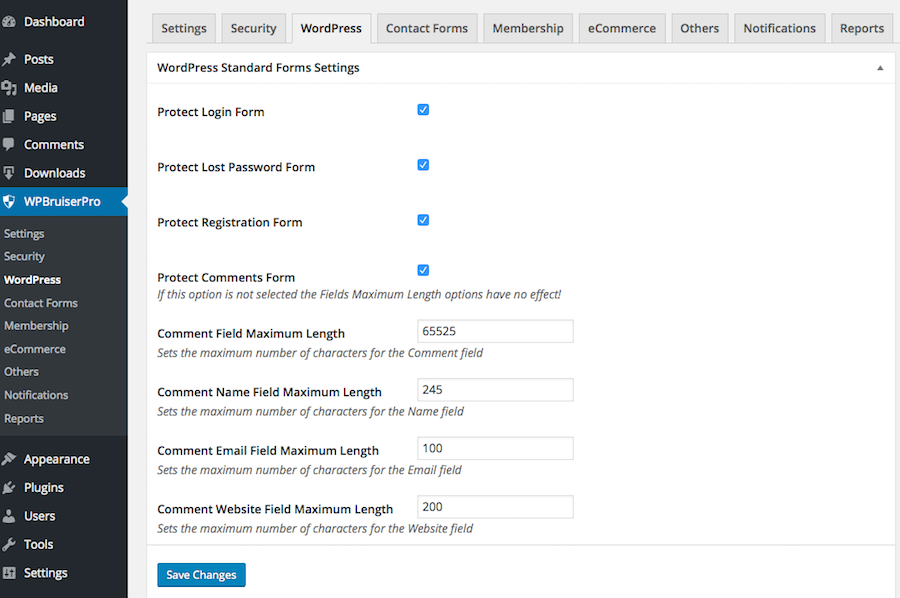This screenshot has height=598, width=900.
Task: Open the Media library icon
Action: click(14, 87)
